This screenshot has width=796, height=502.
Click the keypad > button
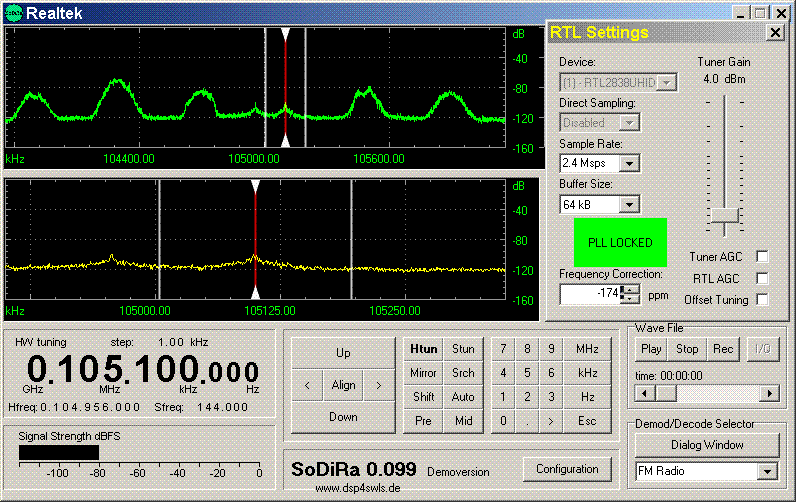coord(551,421)
